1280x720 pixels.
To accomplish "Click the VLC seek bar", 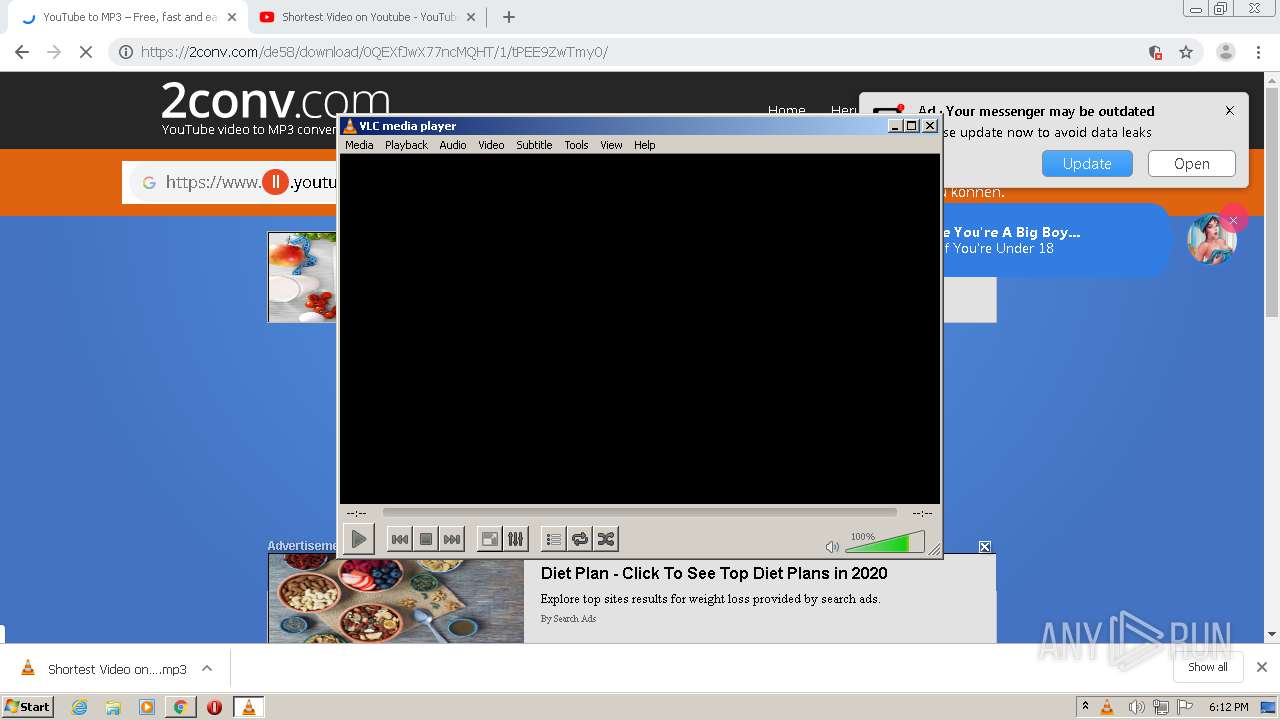I will [x=639, y=513].
